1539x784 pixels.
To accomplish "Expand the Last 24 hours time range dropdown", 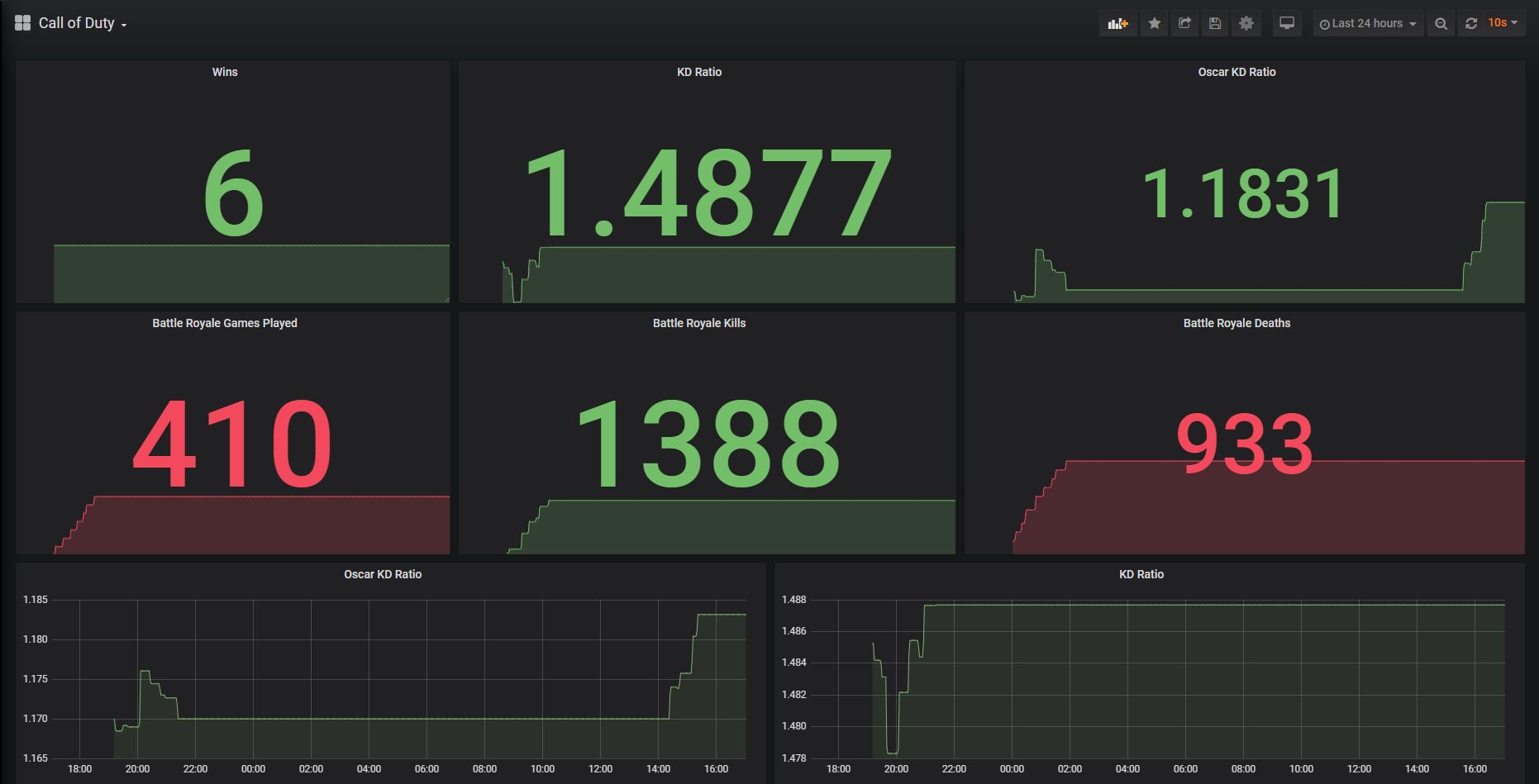I will click(1368, 23).
